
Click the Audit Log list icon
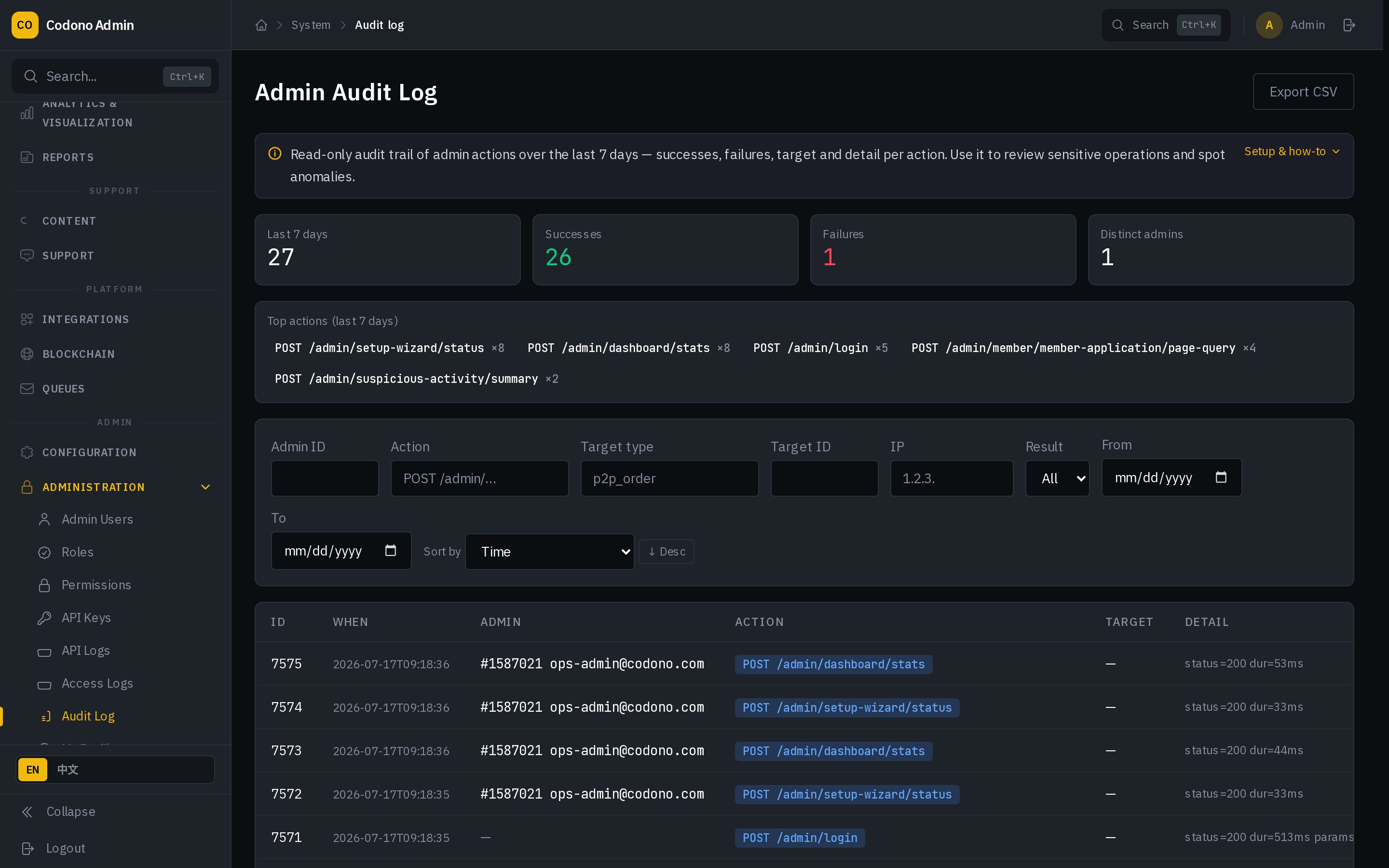point(46,717)
